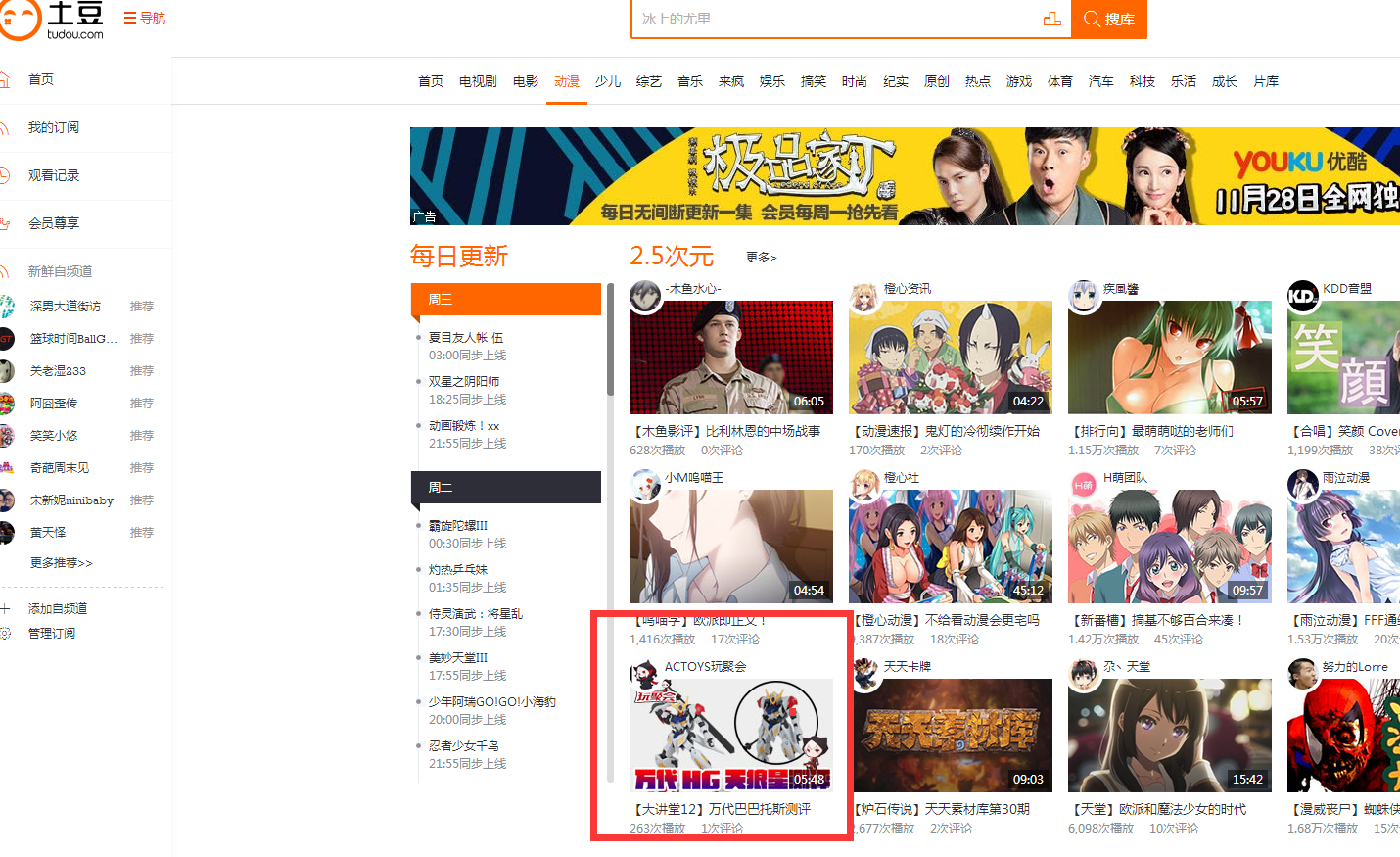Click 阿囧歪传 channel icon

[7, 404]
